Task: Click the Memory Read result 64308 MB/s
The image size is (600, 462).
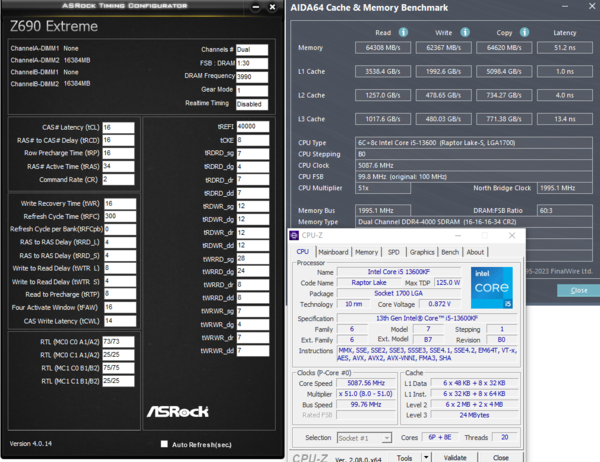Action: 383,48
